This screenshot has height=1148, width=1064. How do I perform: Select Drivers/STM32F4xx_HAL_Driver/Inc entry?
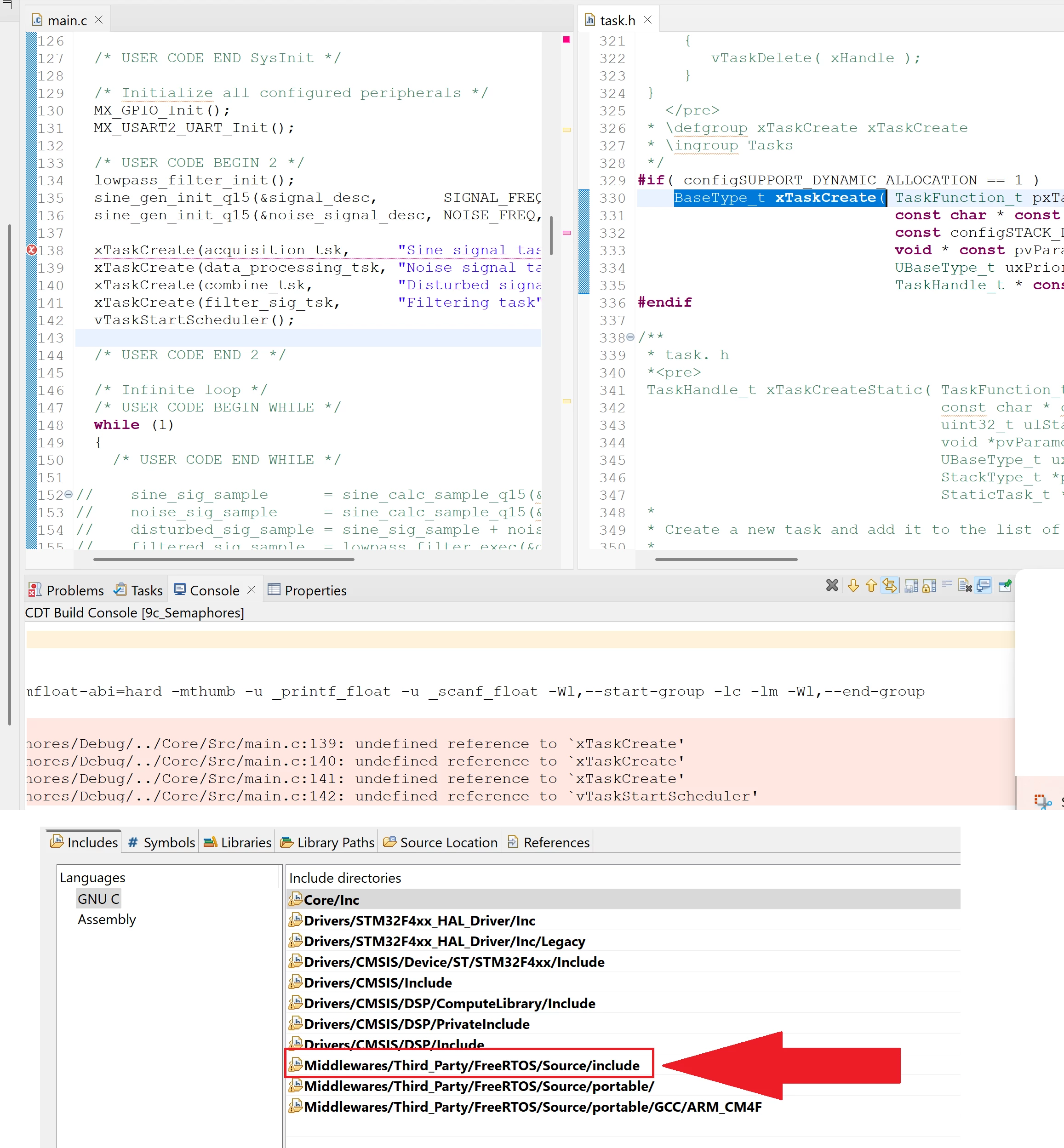click(x=624, y=920)
